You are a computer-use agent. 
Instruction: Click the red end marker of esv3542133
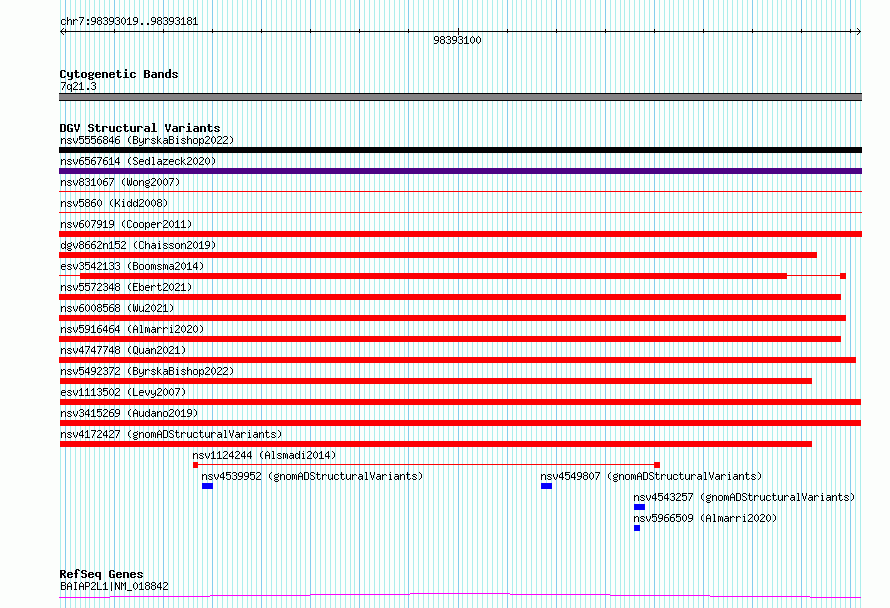[x=843, y=276]
